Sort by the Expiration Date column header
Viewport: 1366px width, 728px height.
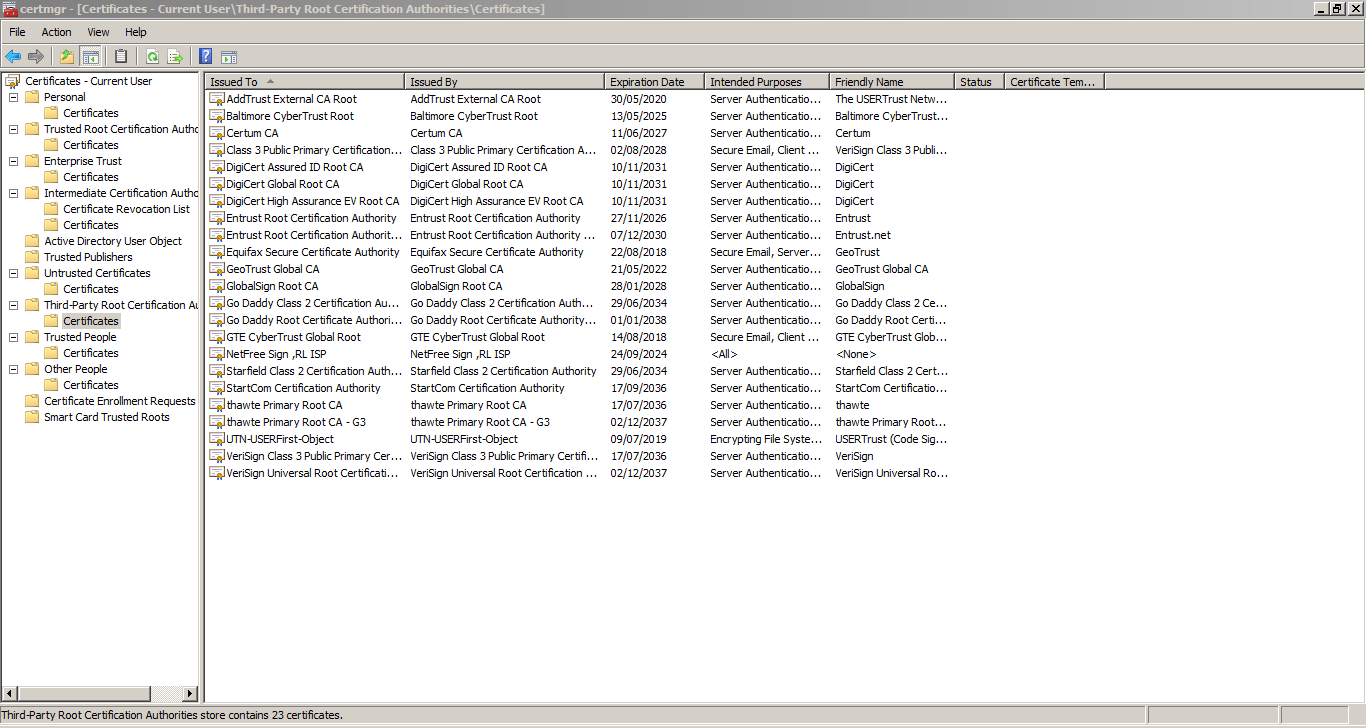click(655, 82)
